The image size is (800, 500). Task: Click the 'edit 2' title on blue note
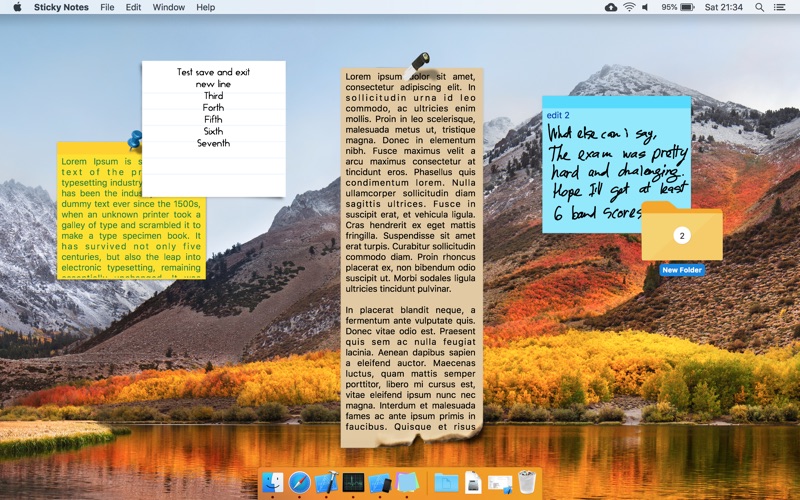pyautogui.click(x=558, y=115)
